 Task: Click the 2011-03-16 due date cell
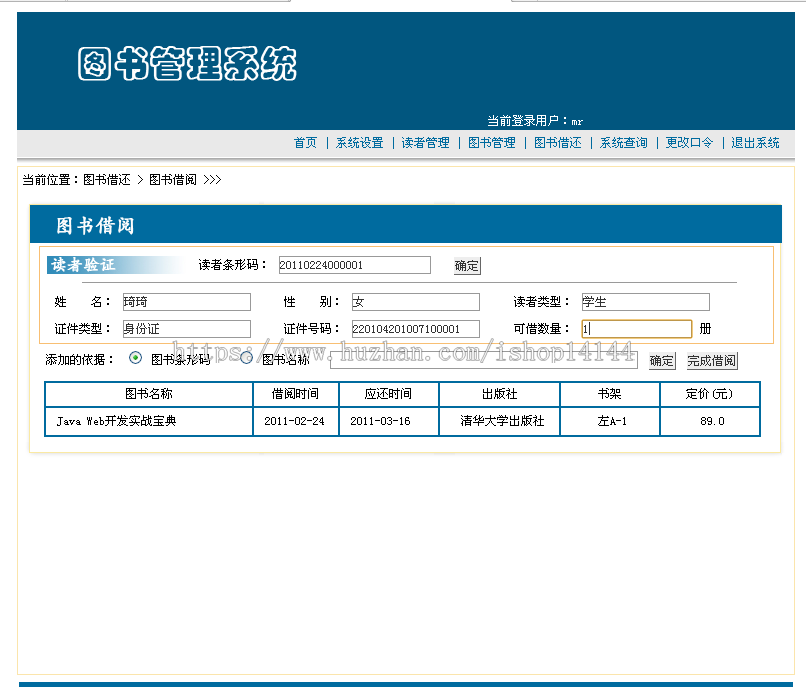[x=389, y=421]
